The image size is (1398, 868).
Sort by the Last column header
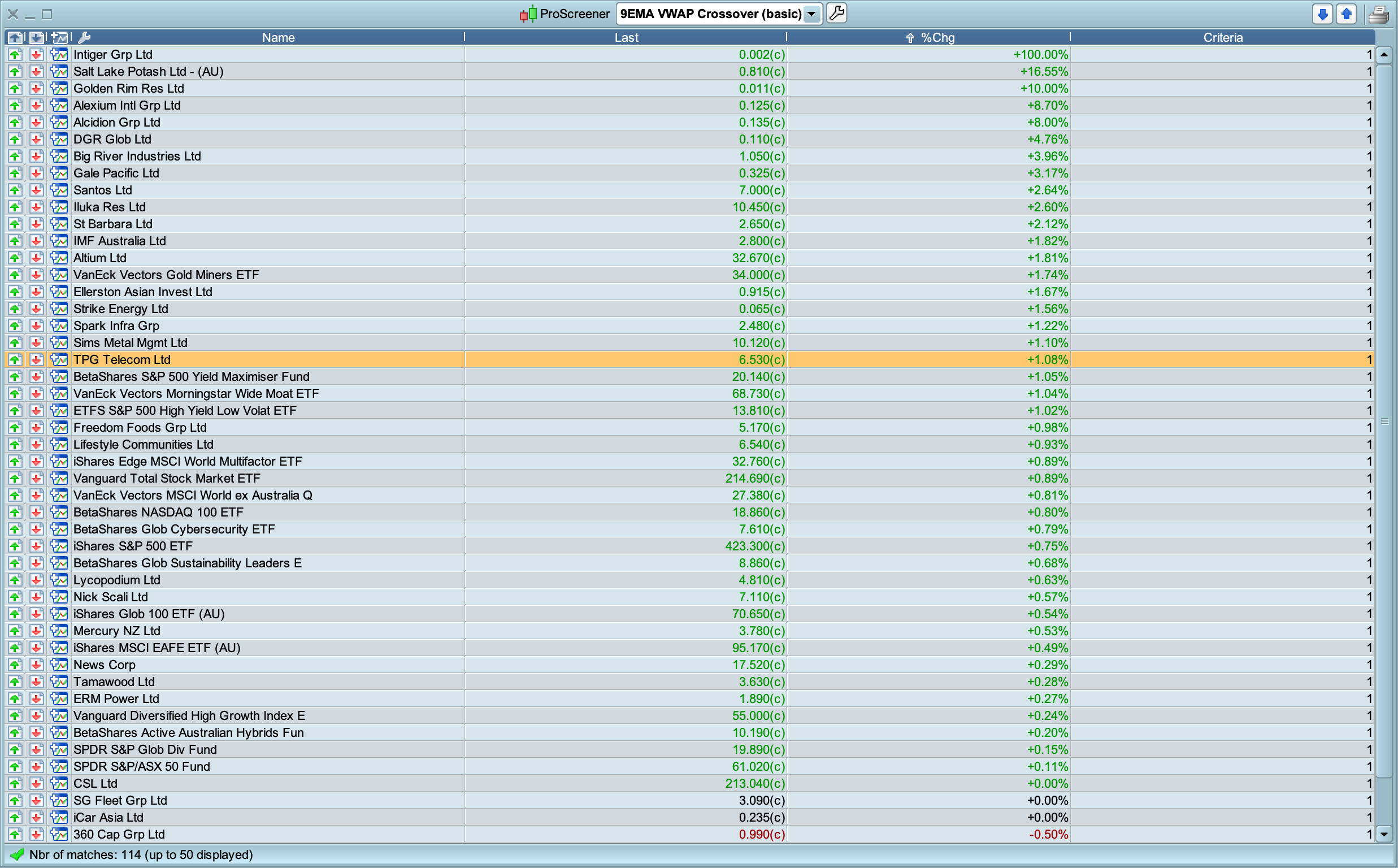tap(626, 38)
